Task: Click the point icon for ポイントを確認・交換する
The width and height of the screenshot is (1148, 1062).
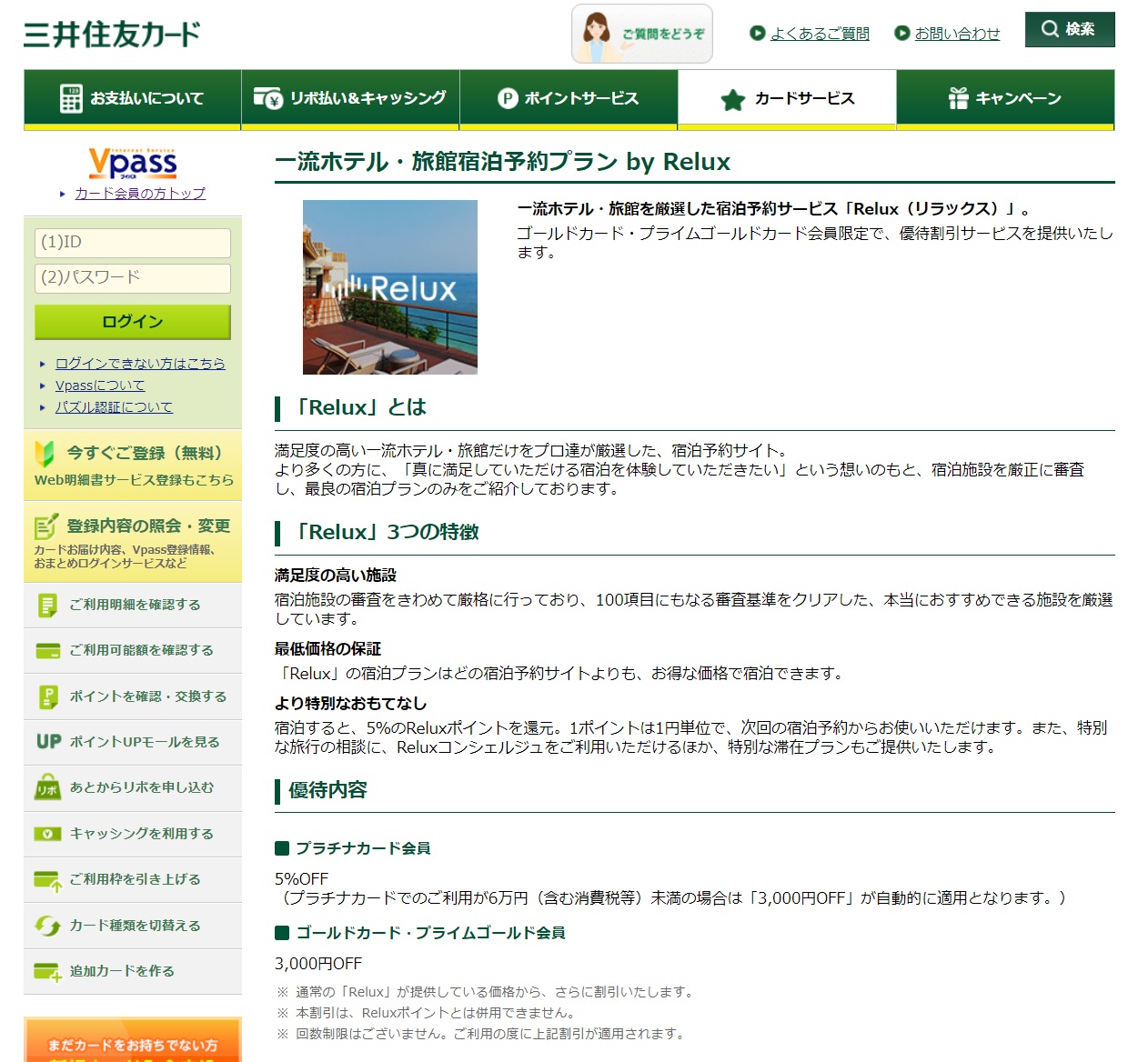Action: pyautogui.click(x=47, y=696)
